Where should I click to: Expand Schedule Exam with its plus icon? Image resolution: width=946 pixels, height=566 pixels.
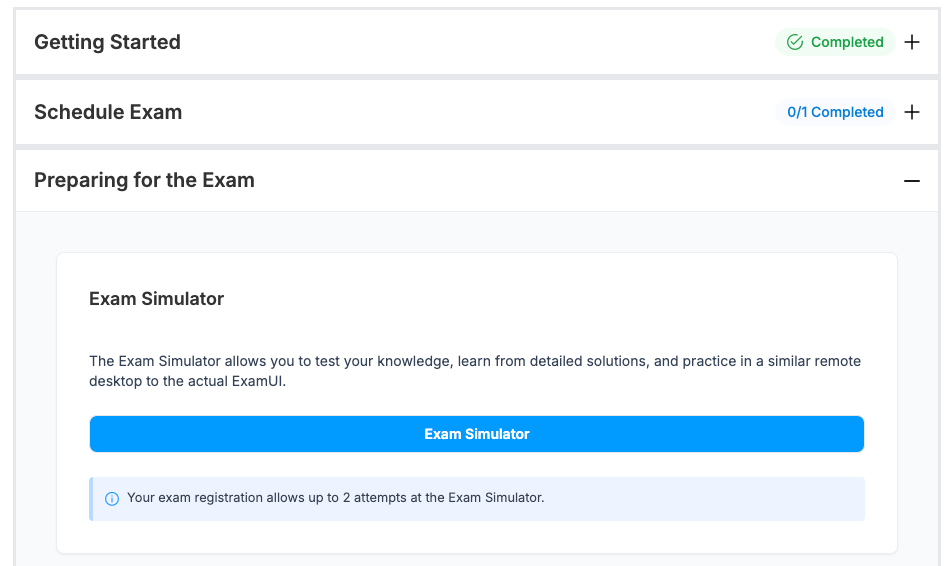[911, 112]
